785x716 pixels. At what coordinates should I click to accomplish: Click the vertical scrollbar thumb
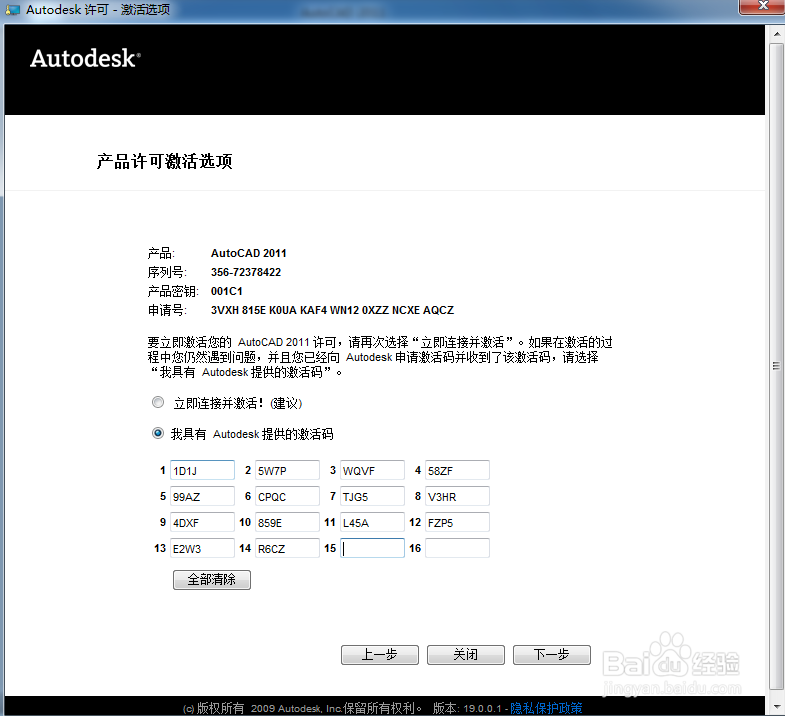776,366
